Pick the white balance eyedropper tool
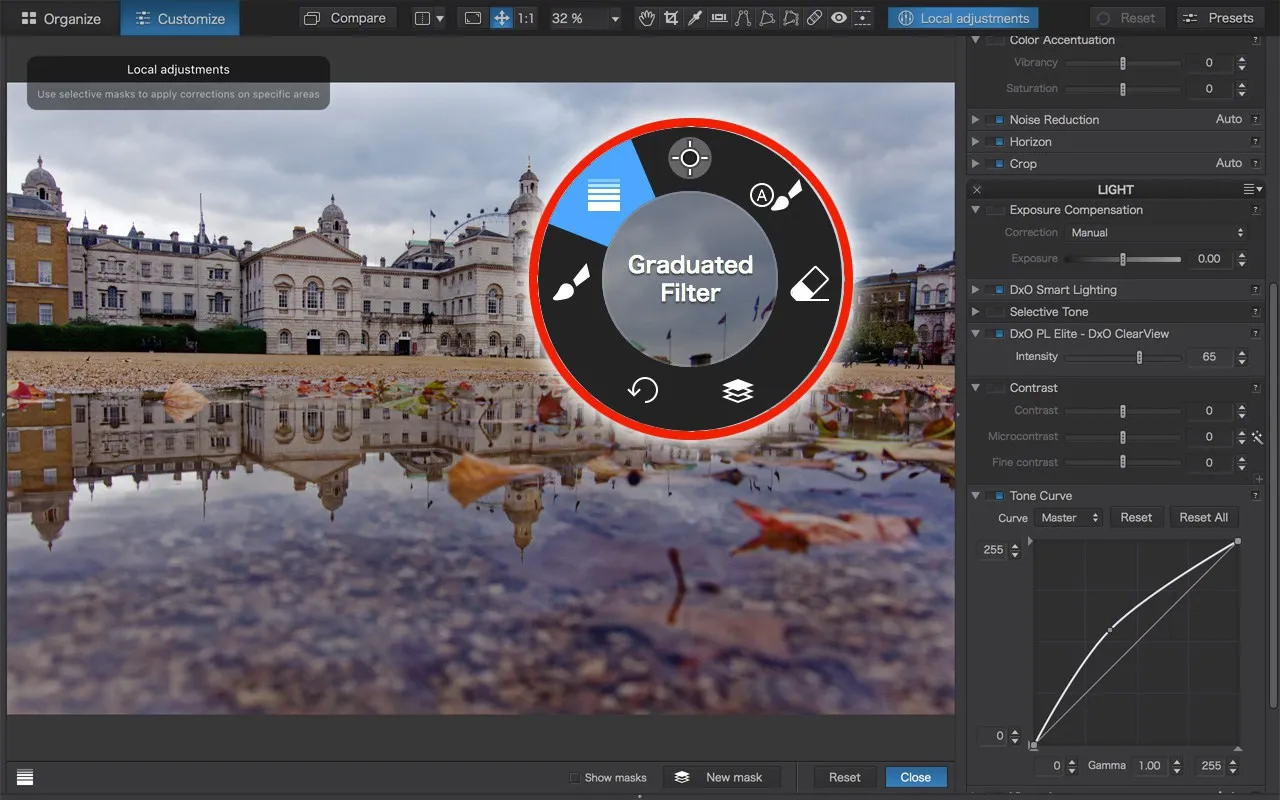 point(695,18)
